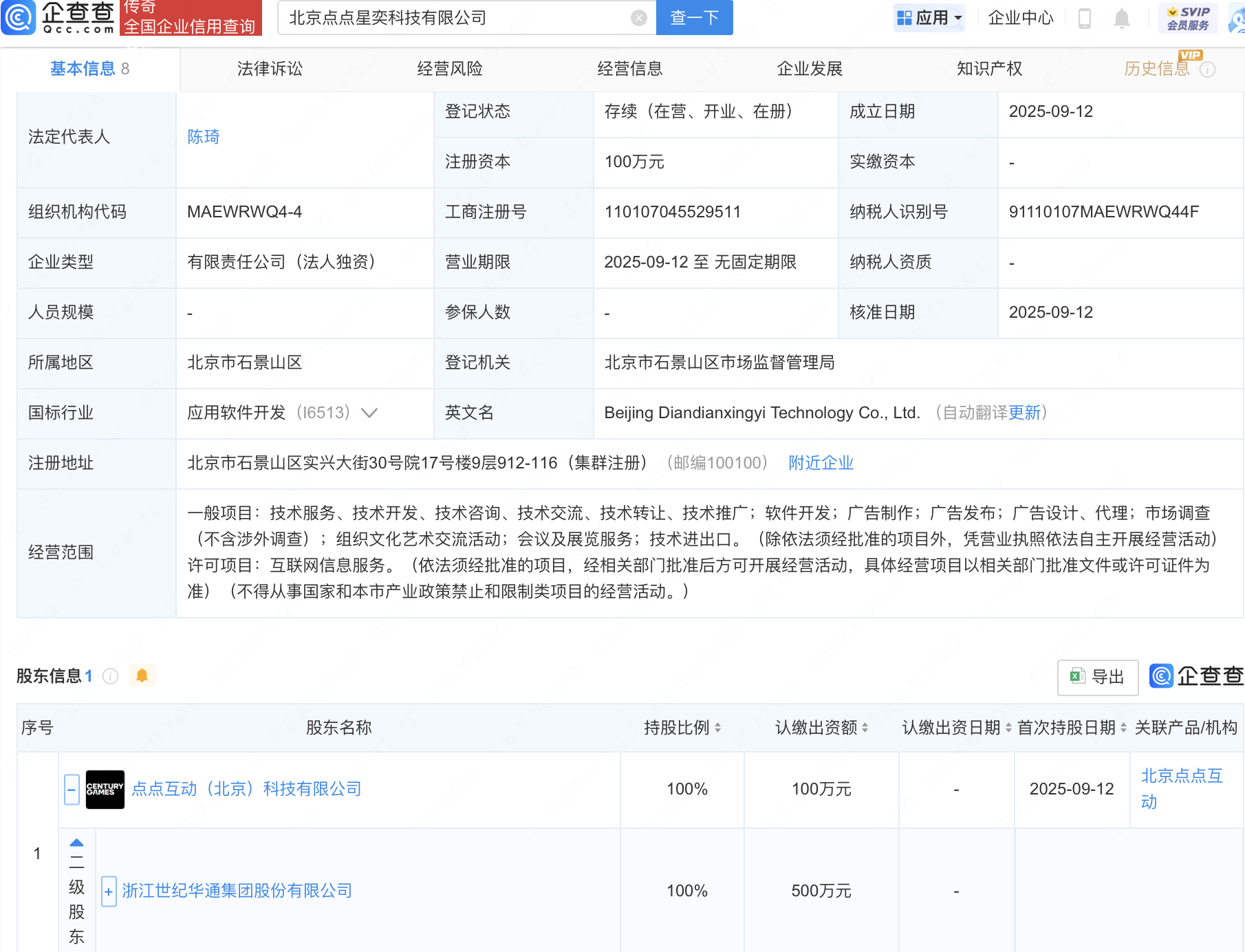The width and height of the screenshot is (1245, 952).
Task: Switch to the 法律诉讼 tab
Action: pos(270,69)
